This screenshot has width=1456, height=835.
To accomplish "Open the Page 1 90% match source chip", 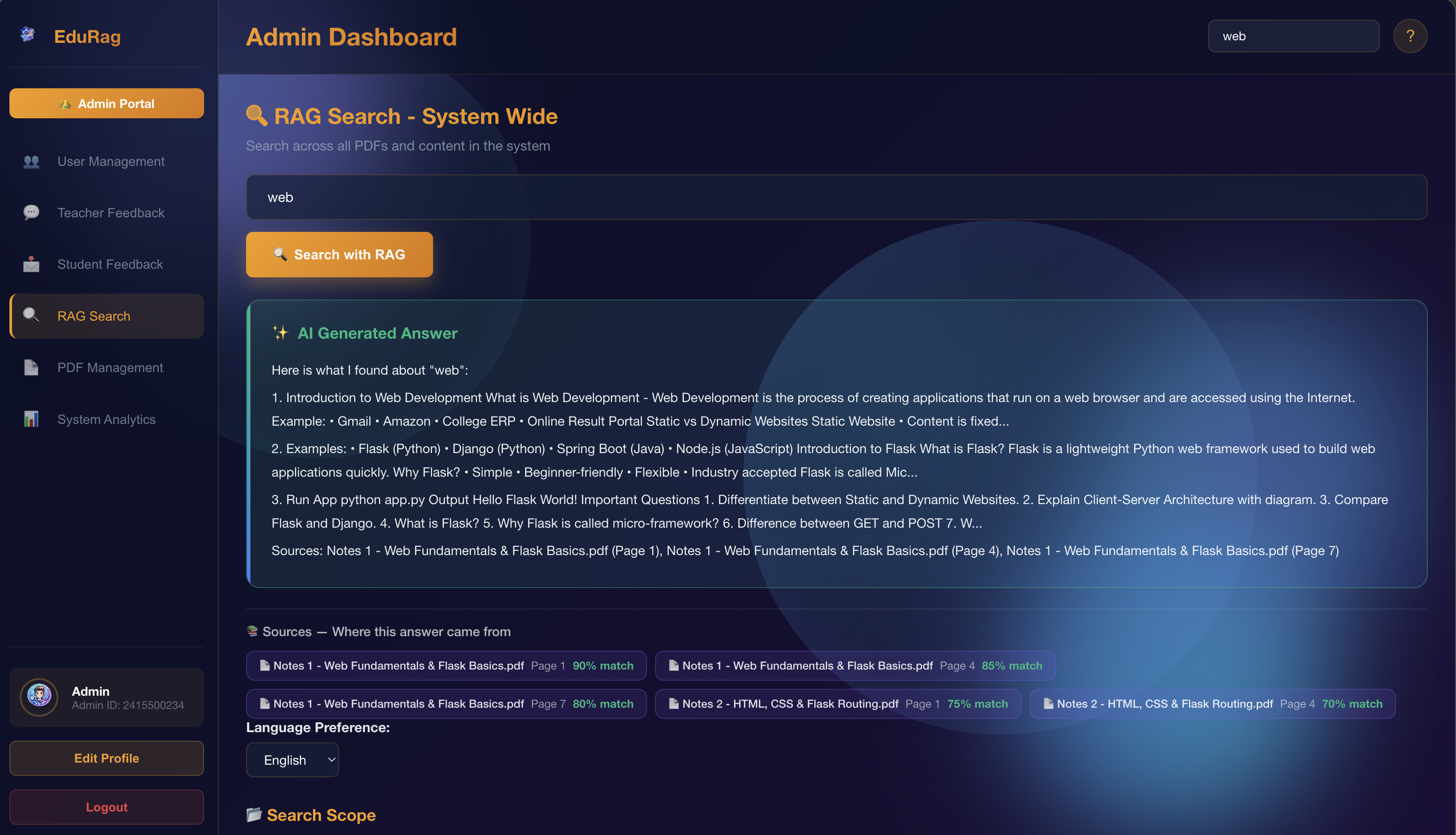I will tap(445, 666).
